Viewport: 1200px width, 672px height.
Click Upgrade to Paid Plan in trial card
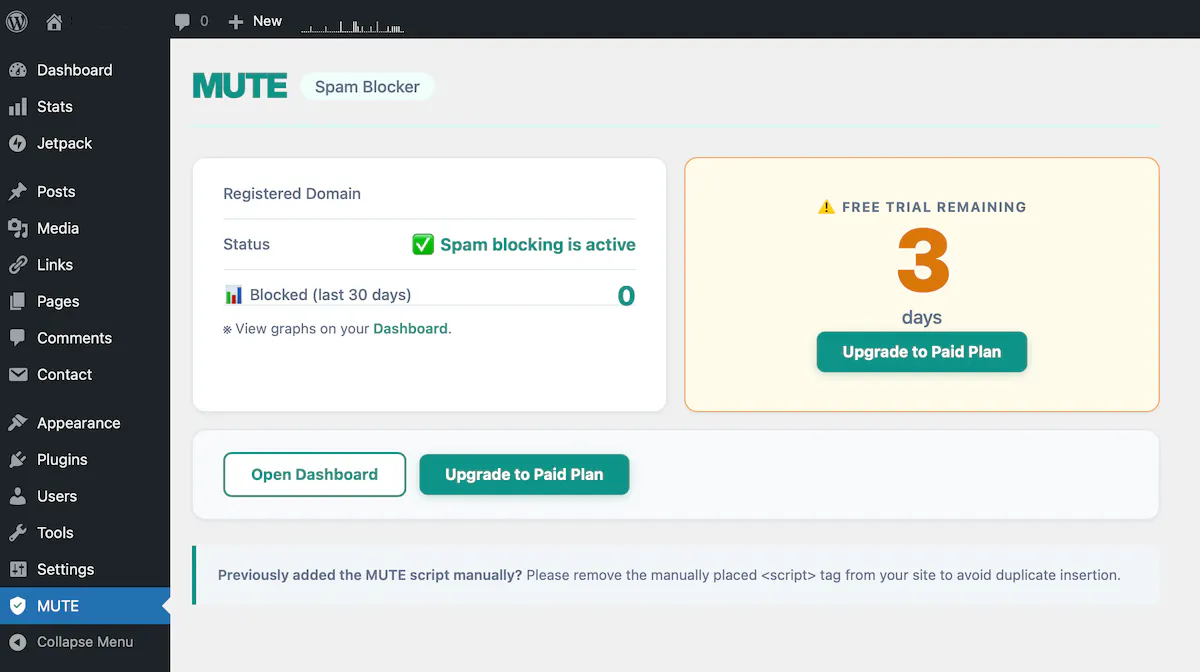pos(922,352)
